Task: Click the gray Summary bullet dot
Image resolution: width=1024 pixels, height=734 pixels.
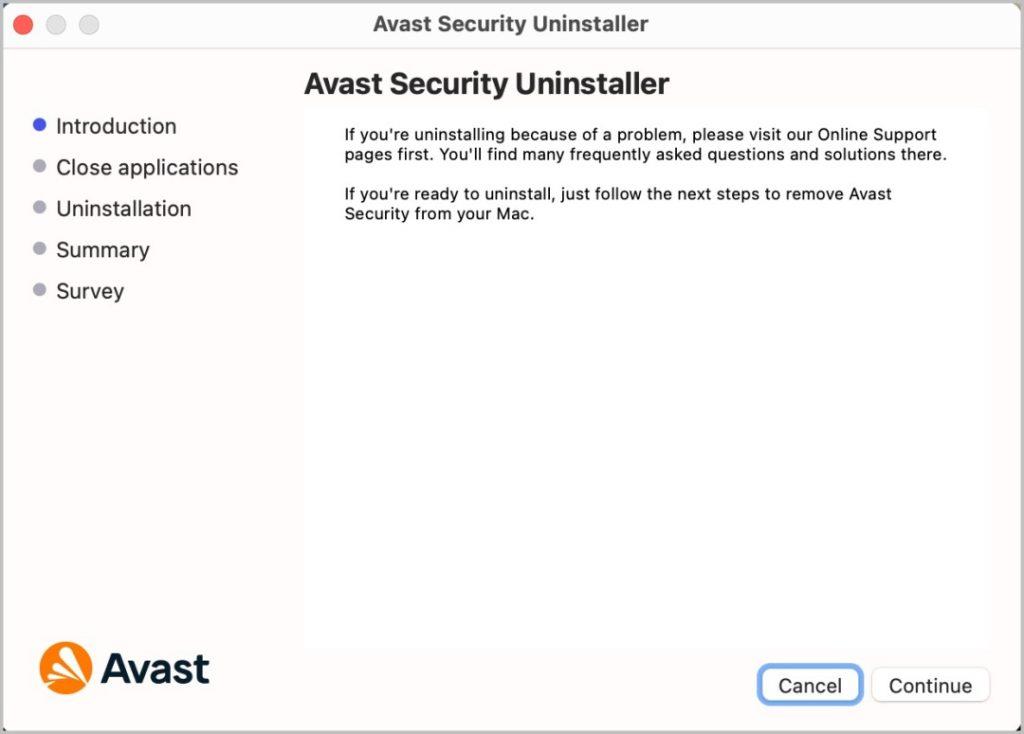Action: 39,248
